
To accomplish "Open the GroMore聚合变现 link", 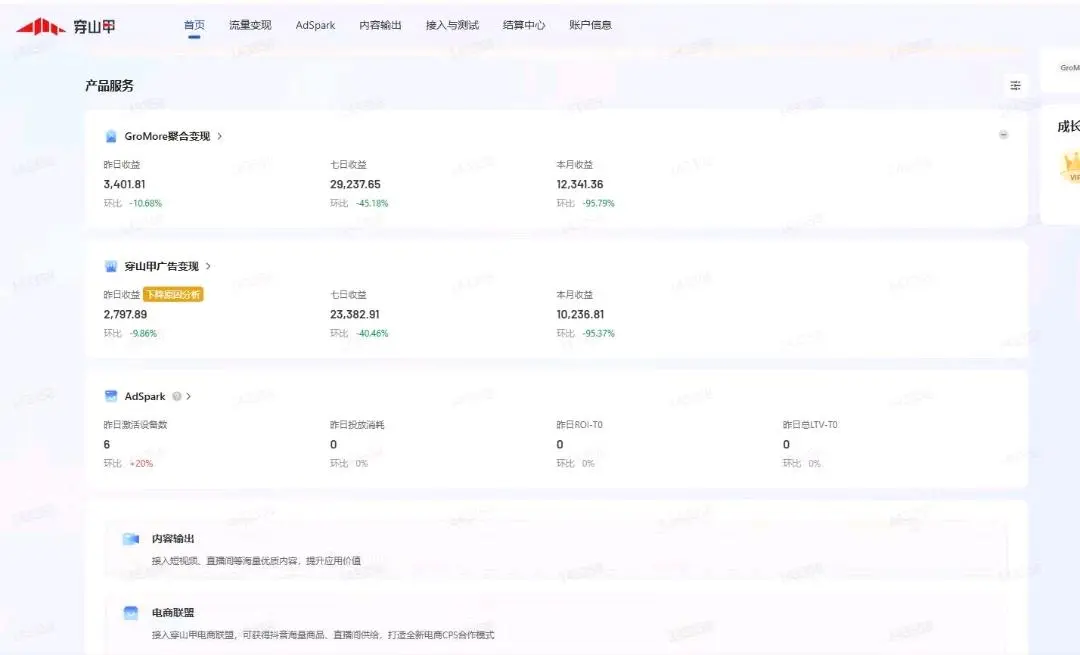I will click(x=167, y=136).
